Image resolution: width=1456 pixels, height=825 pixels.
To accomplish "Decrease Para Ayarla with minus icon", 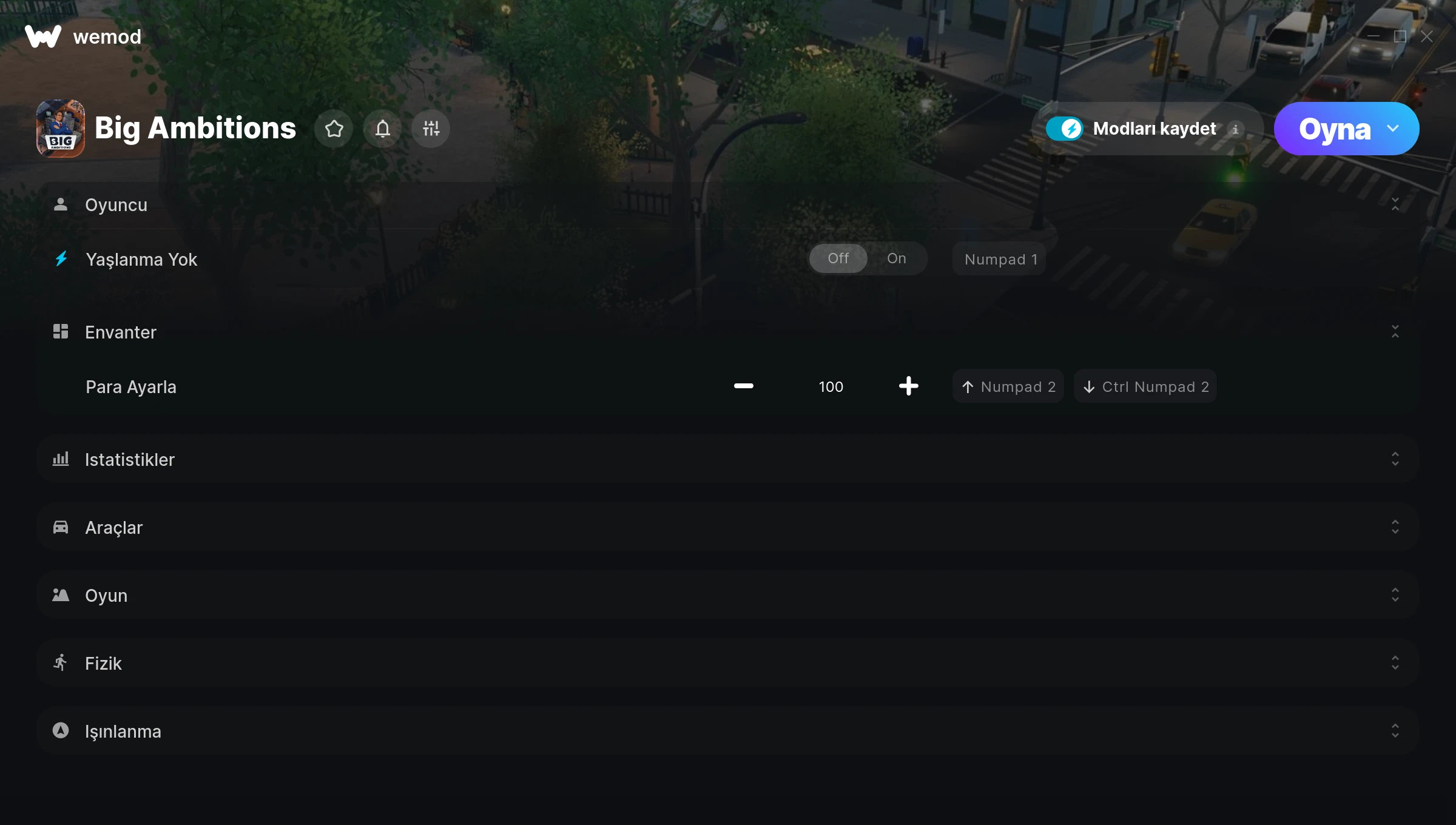I will [x=743, y=386].
